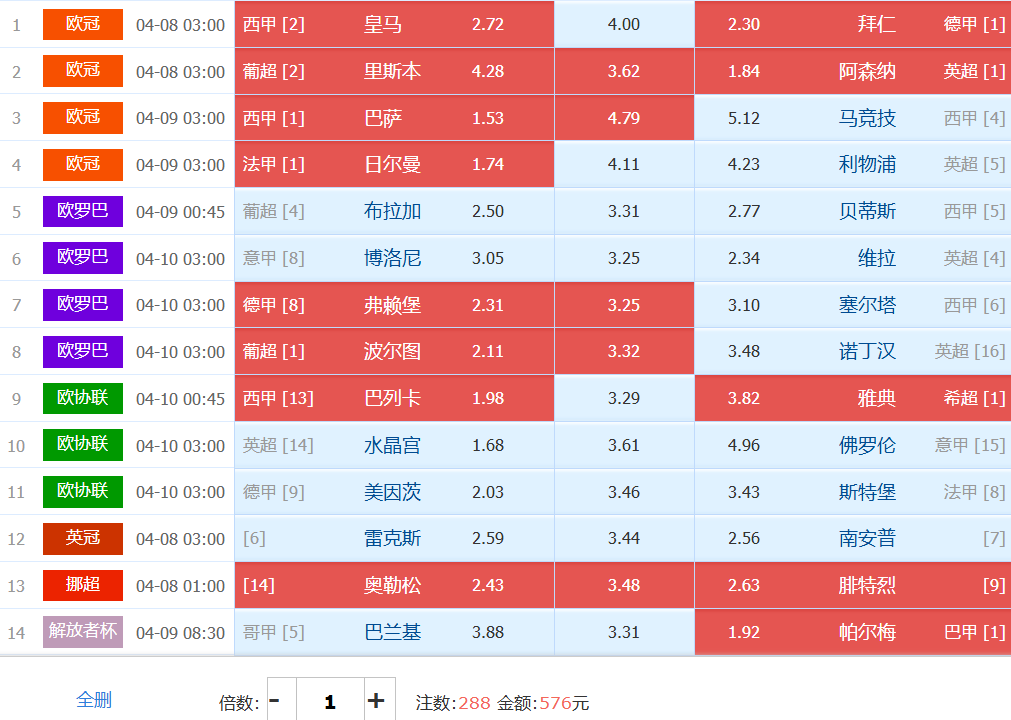Screen dimensions: 1011x720
Task: Deselect 帕尔梅 away win odds 1.92
Action: (853, 632)
